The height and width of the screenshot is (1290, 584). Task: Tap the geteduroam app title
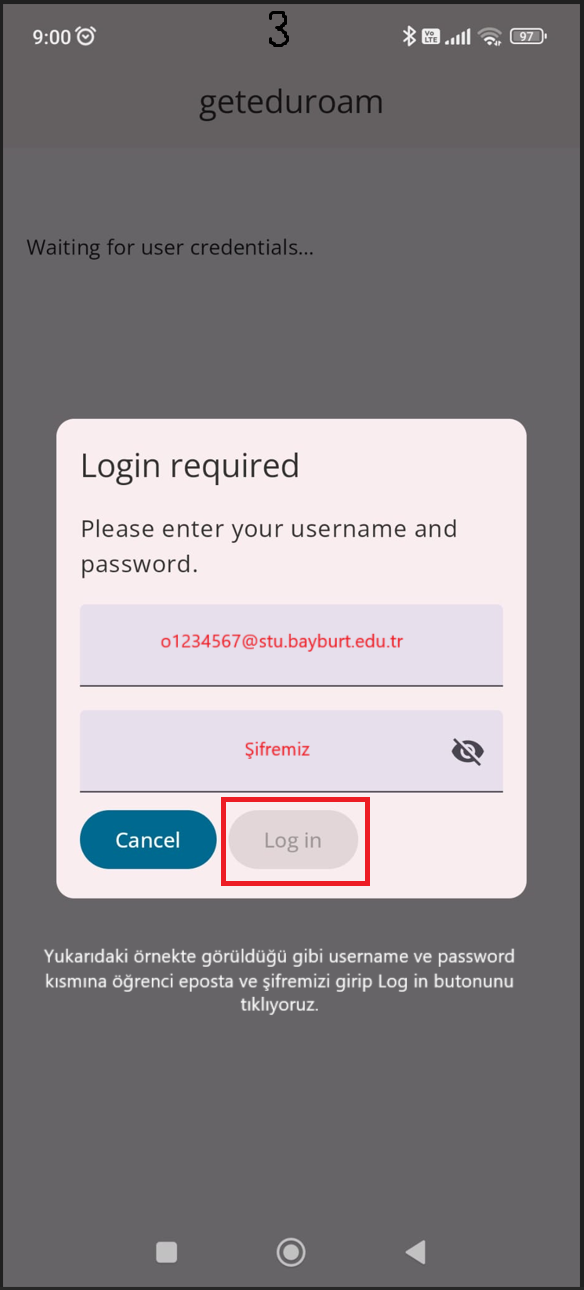[x=291, y=102]
